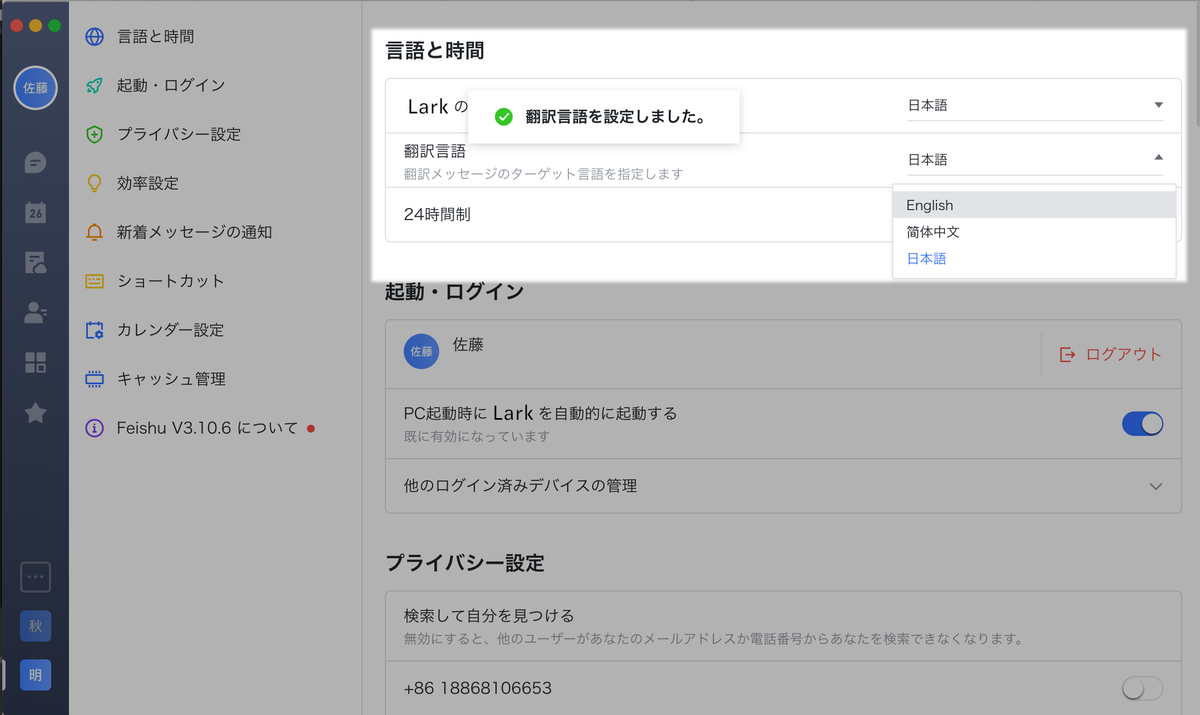Open Feishu V3.10.6 について item
This screenshot has height=715, width=1200.
click(x=207, y=428)
